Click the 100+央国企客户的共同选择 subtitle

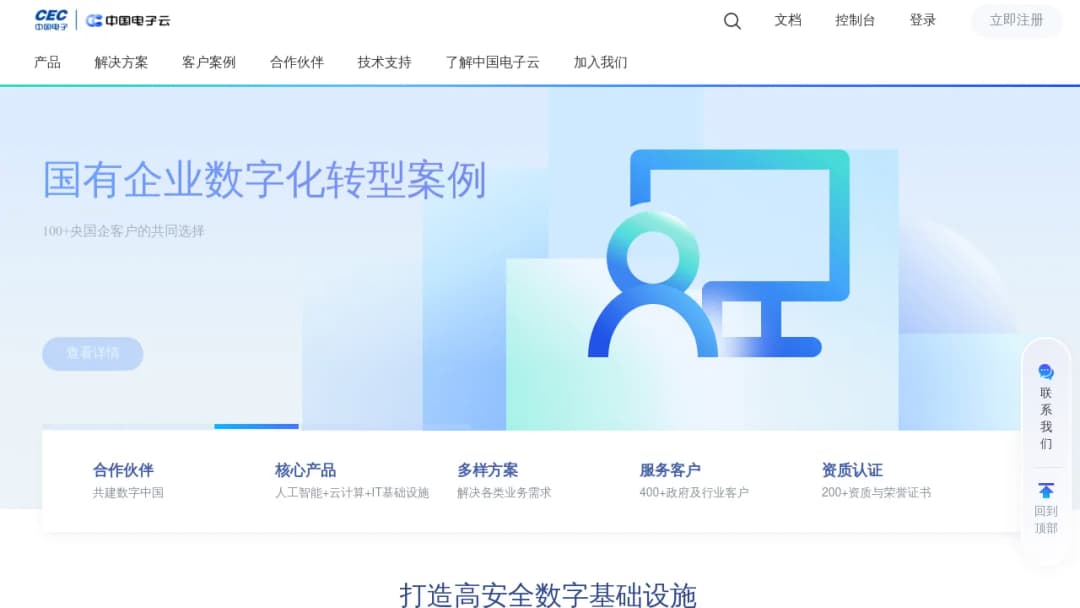tap(123, 231)
